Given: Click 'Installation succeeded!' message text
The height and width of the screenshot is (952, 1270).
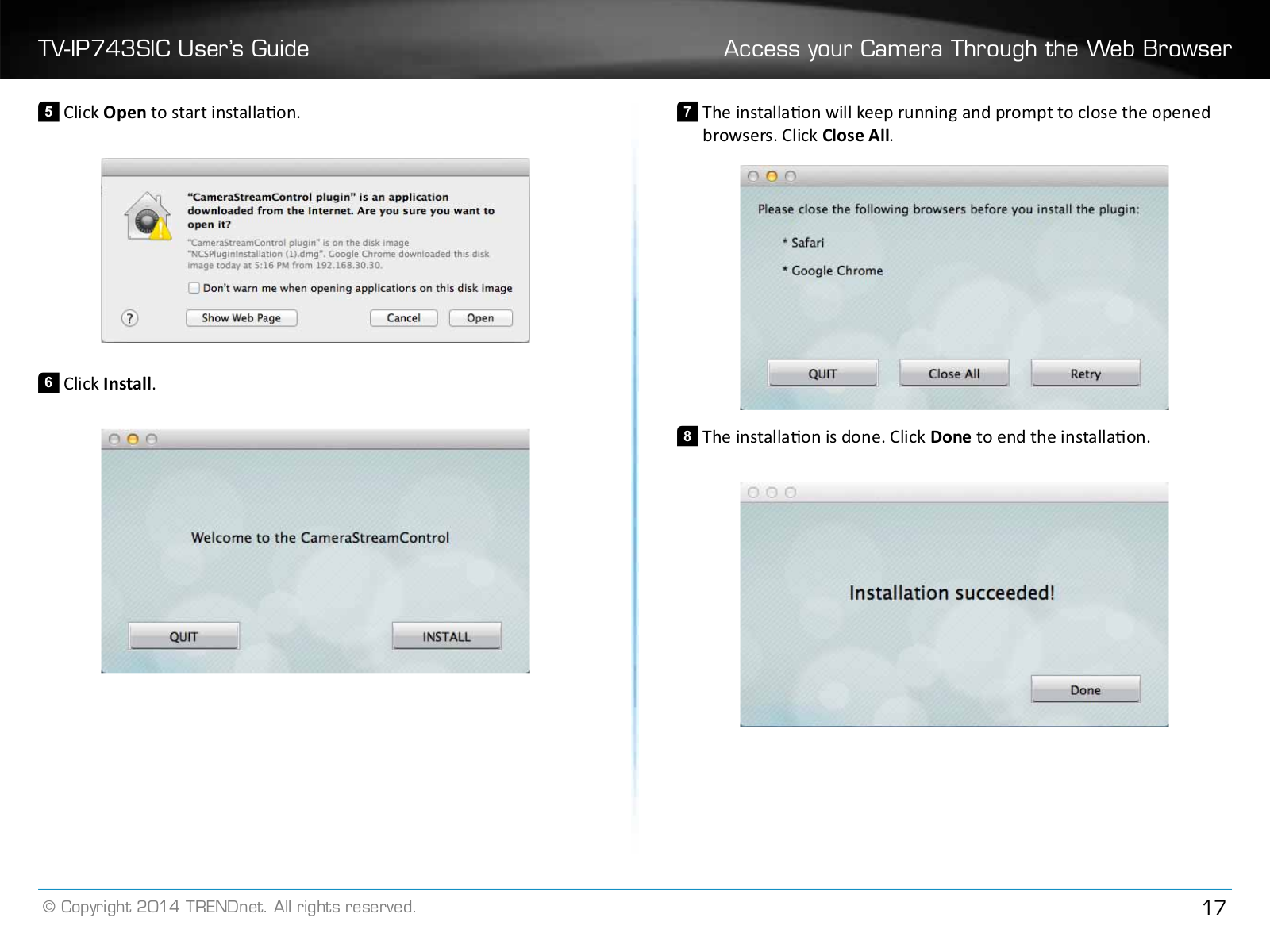Looking at the screenshot, I should tap(952, 593).
